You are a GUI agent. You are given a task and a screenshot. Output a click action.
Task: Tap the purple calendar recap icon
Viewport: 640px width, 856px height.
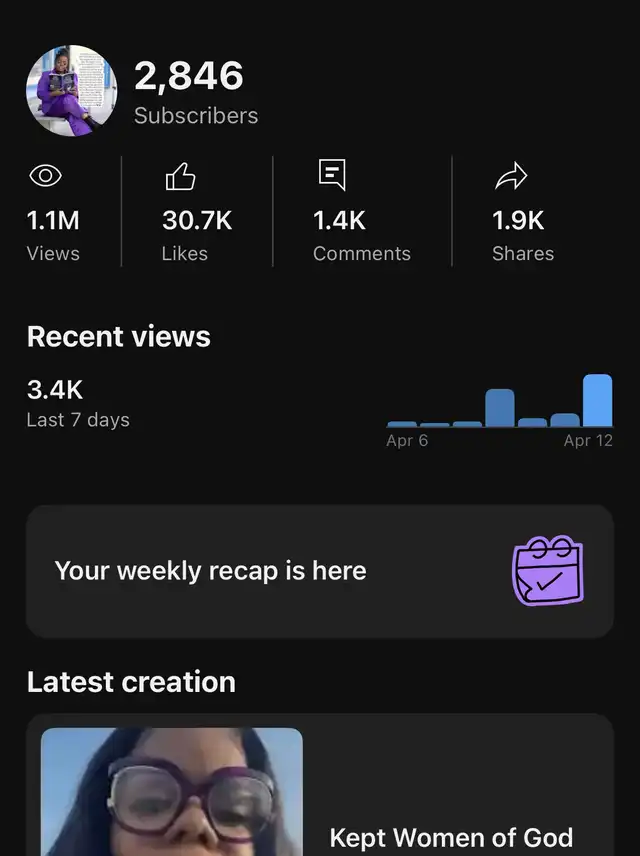click(547, 571)
